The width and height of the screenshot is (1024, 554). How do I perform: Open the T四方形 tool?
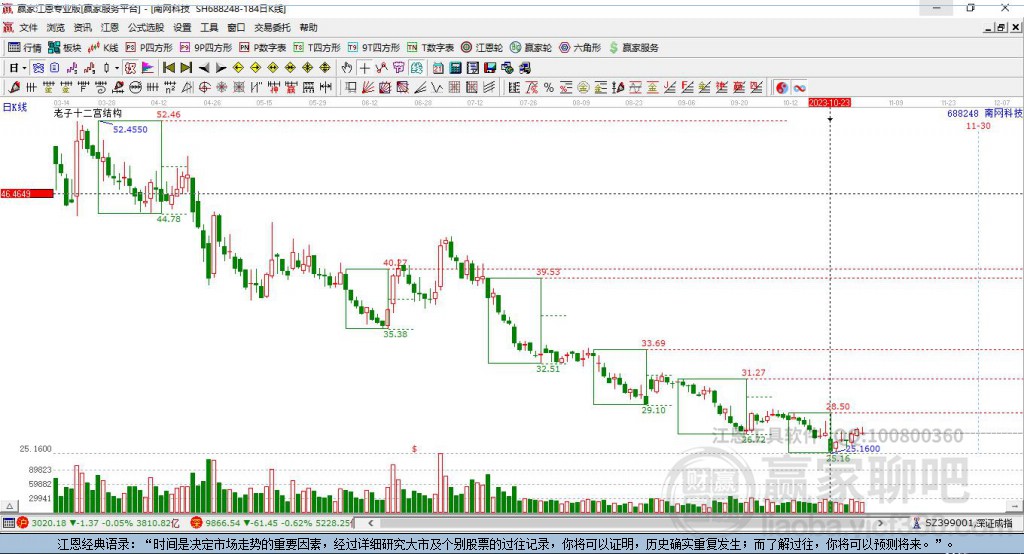tap(317, 48)
